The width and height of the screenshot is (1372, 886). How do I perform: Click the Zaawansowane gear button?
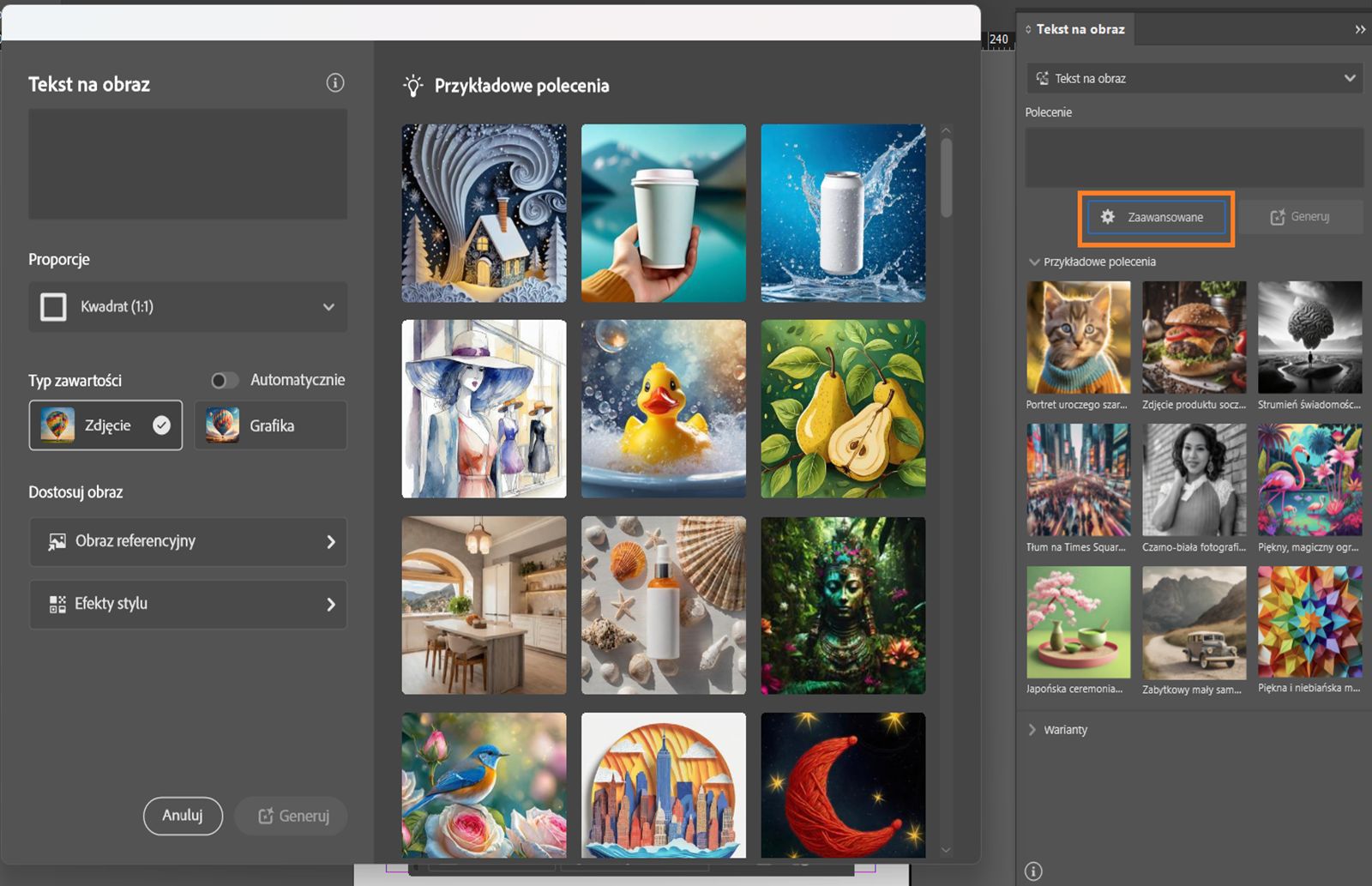click(1156, 218)
